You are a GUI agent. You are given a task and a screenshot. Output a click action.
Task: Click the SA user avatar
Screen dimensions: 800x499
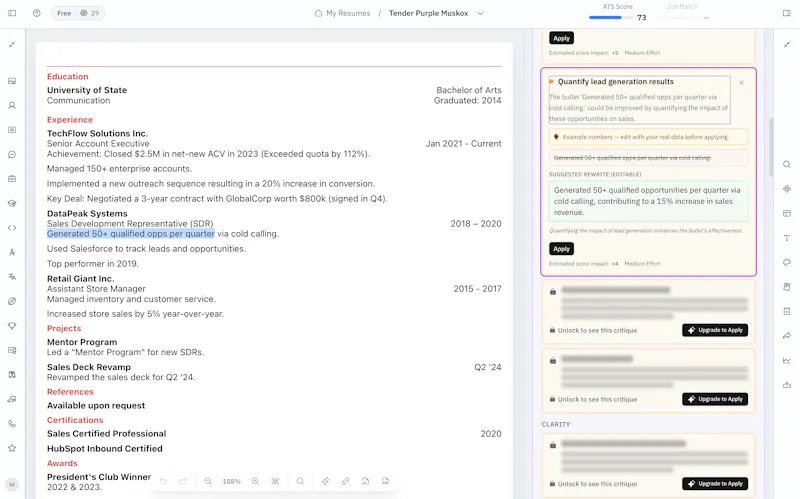coord(12,484)
